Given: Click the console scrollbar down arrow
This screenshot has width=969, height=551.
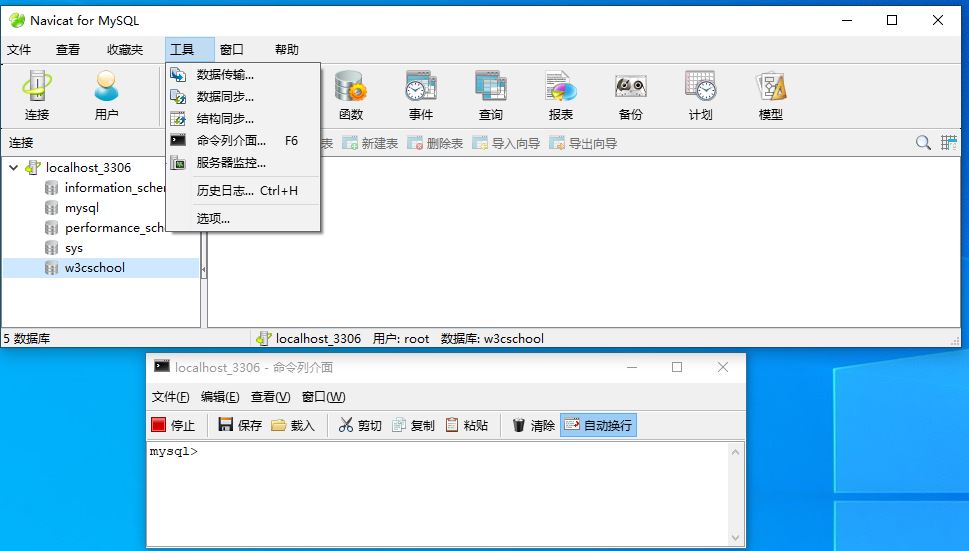Looking at the screenshot, I should click(736, 537).
